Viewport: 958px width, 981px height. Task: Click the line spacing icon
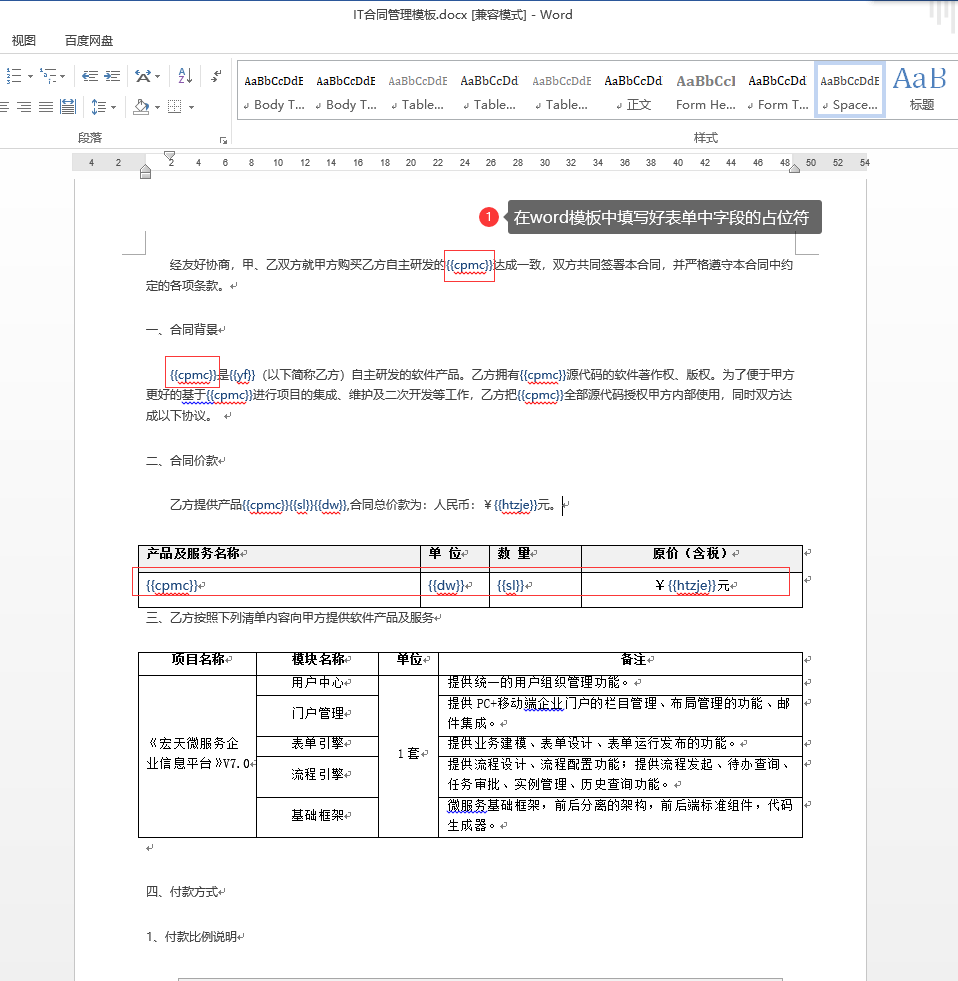(x=98, y=107)
